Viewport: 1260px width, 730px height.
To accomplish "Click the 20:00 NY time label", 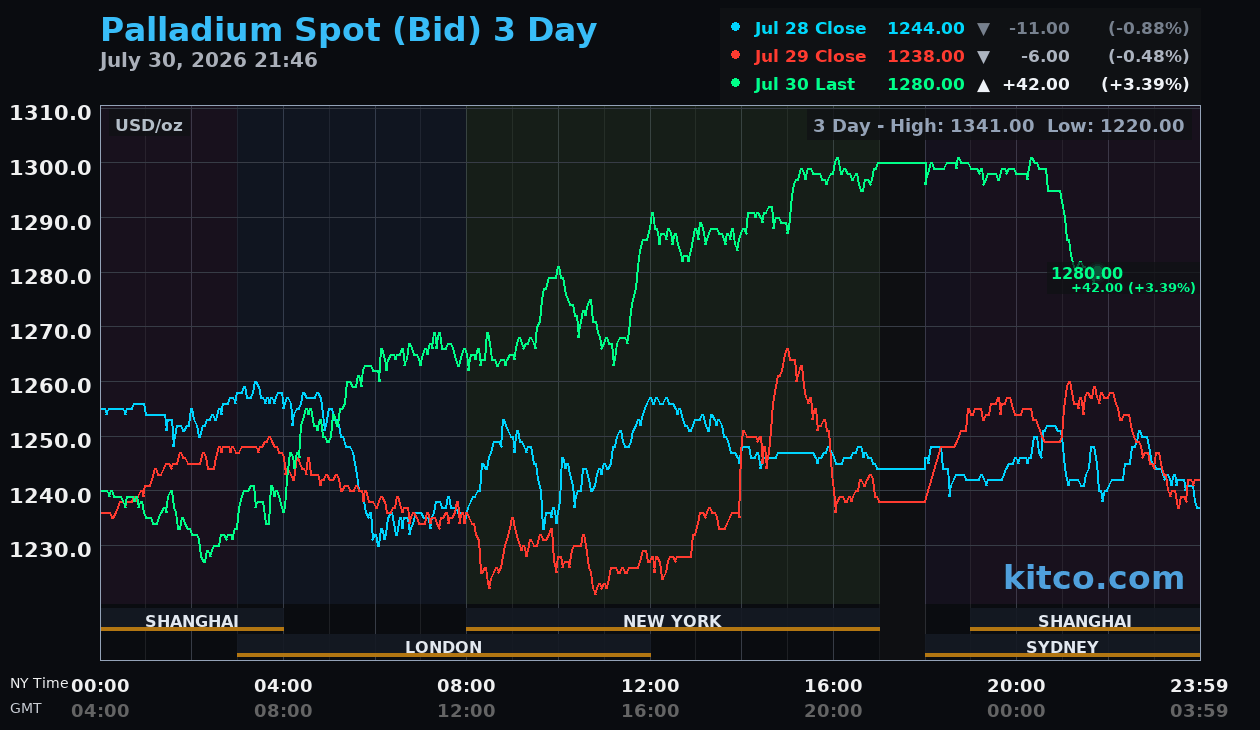I will click(1016, 686).
